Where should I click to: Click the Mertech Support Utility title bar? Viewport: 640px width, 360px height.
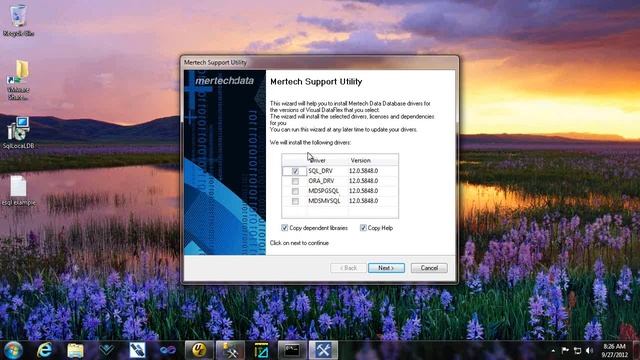[x=319, y=62]
